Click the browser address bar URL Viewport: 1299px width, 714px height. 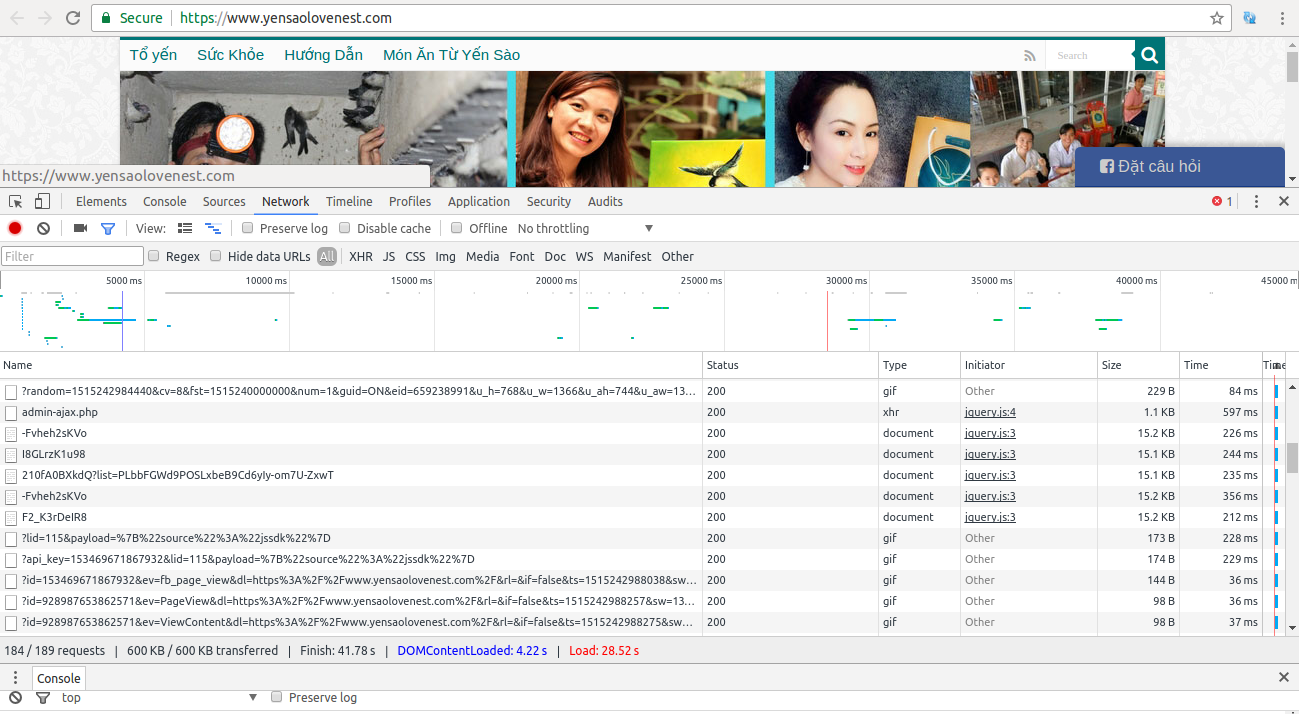point(287,18)
